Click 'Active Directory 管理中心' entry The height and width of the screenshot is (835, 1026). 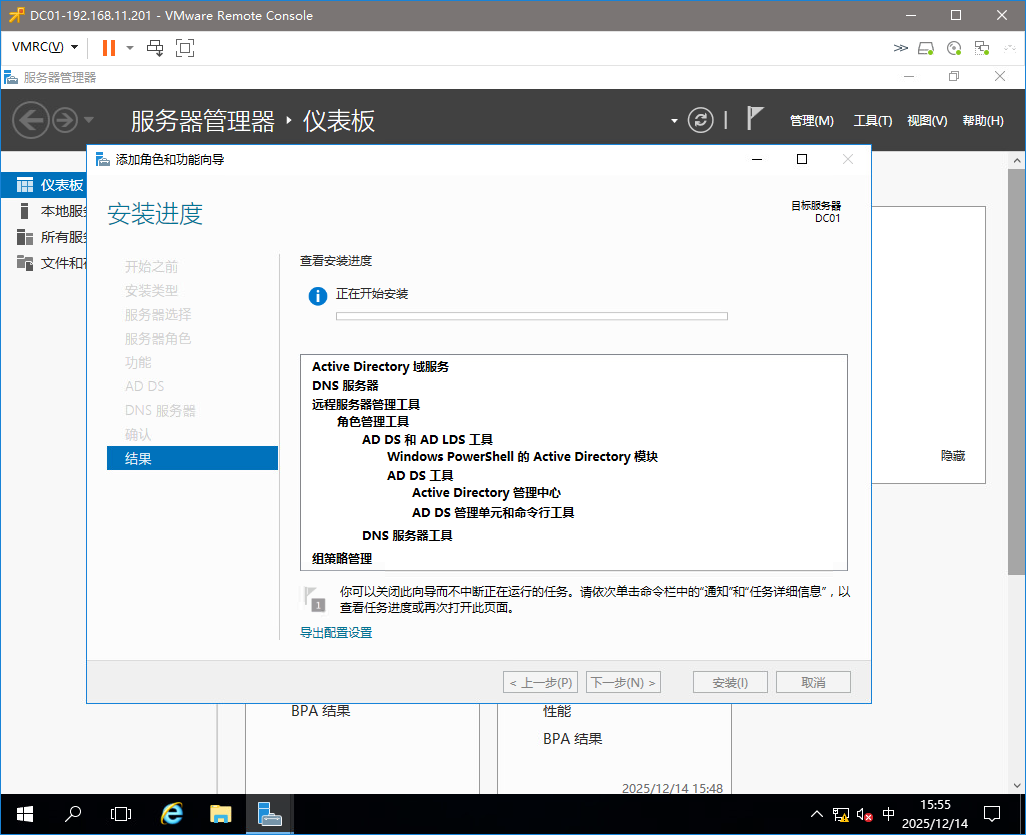coord(486,492)
